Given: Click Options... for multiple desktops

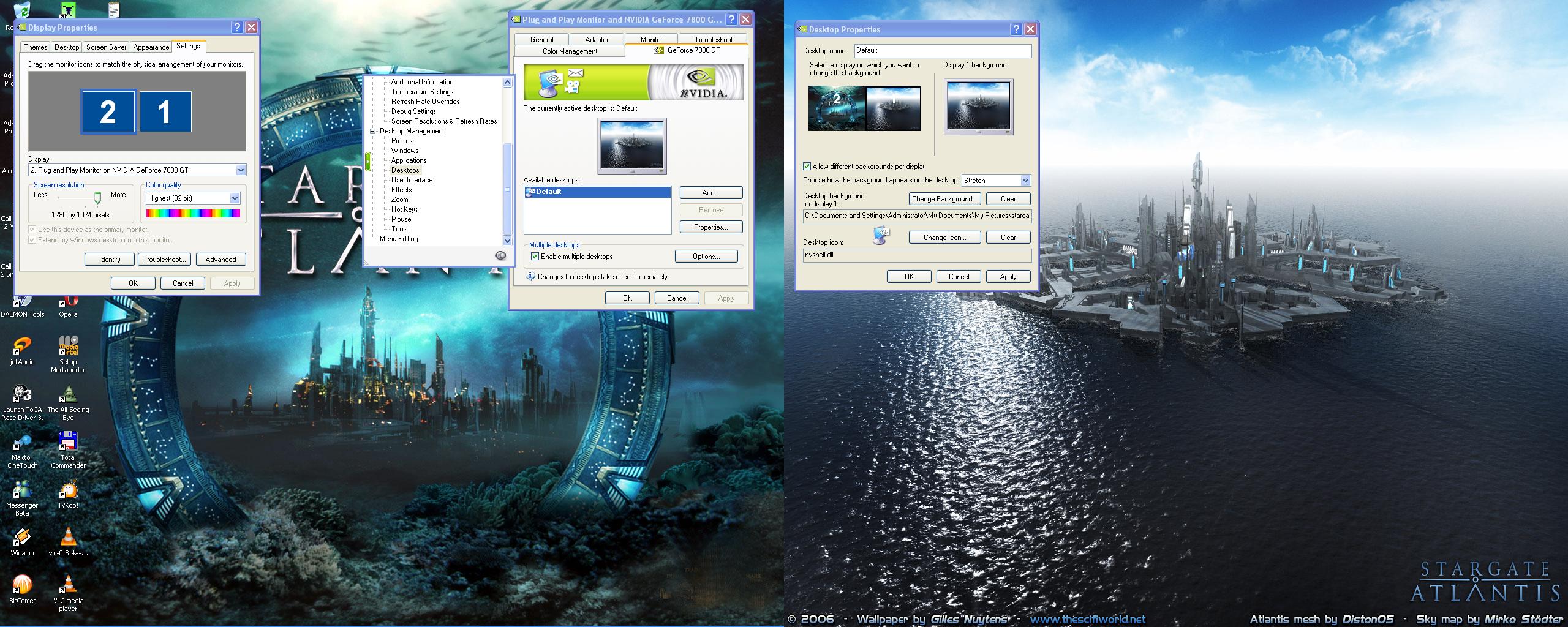Looking at the screenshot, I should pyautogui.click(x=706, y=257).
